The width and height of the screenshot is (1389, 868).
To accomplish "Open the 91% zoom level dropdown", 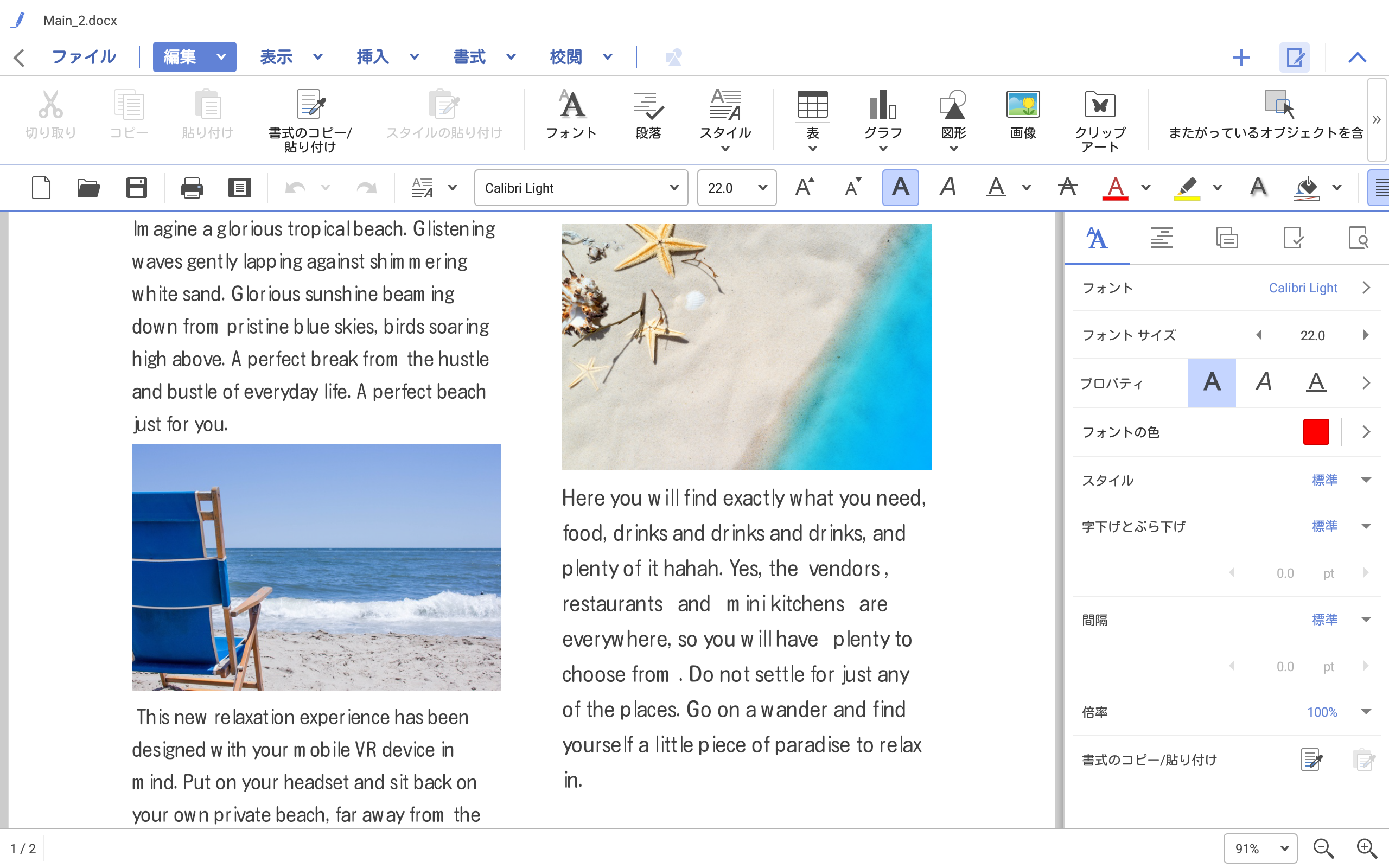I will (1260, 848).
